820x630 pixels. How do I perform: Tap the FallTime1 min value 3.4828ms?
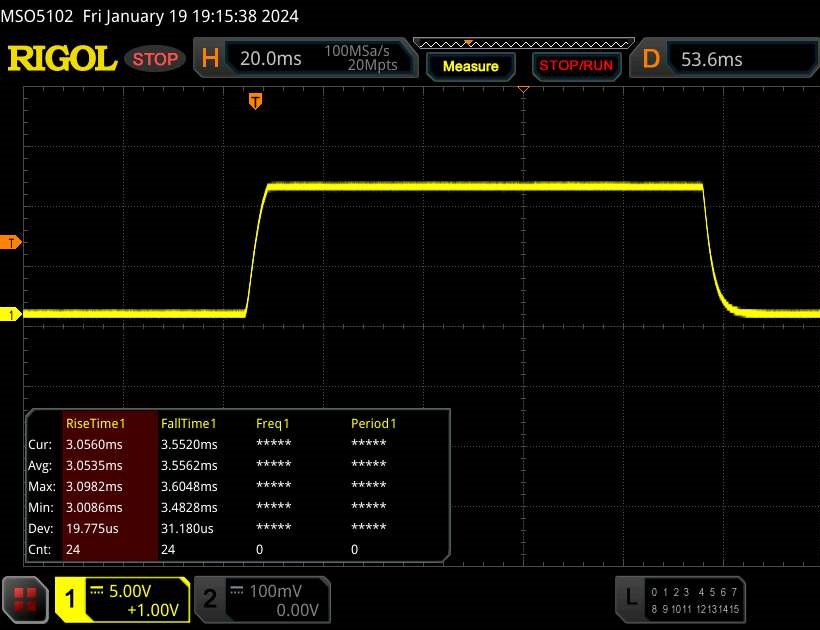pos(189,507)
